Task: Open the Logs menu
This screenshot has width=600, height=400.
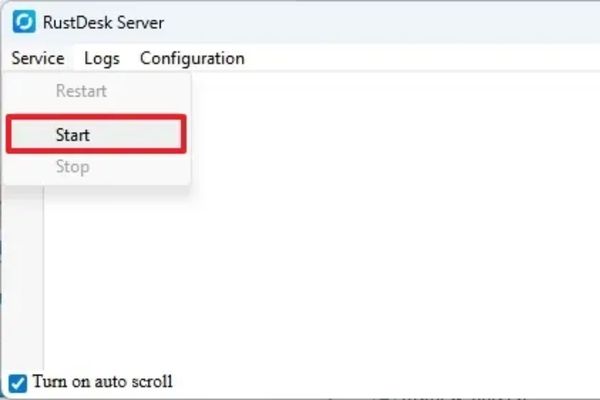Action: [x=102, y=58]
